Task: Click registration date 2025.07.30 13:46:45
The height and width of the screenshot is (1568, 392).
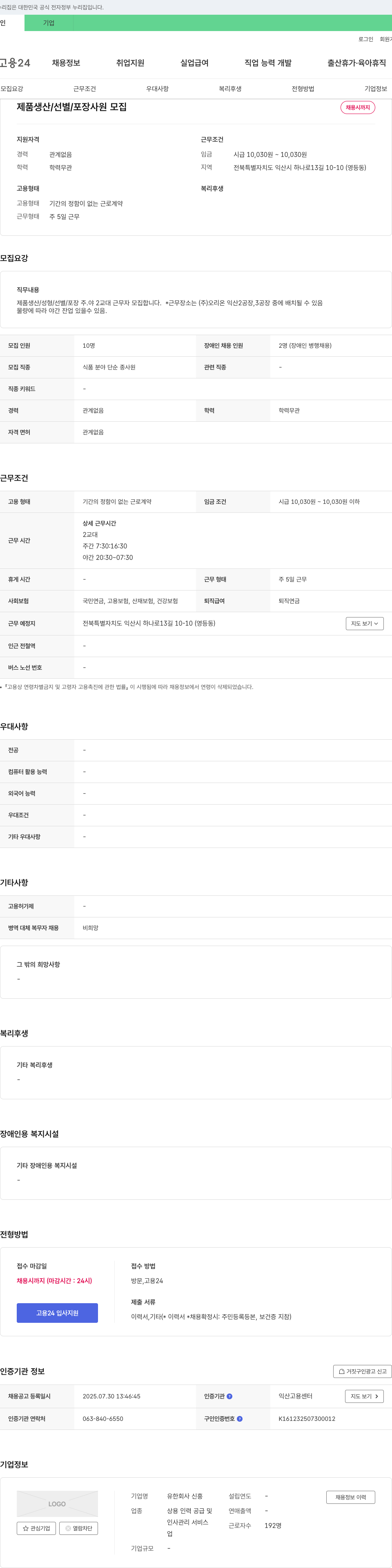Action: coord(111,1396)
